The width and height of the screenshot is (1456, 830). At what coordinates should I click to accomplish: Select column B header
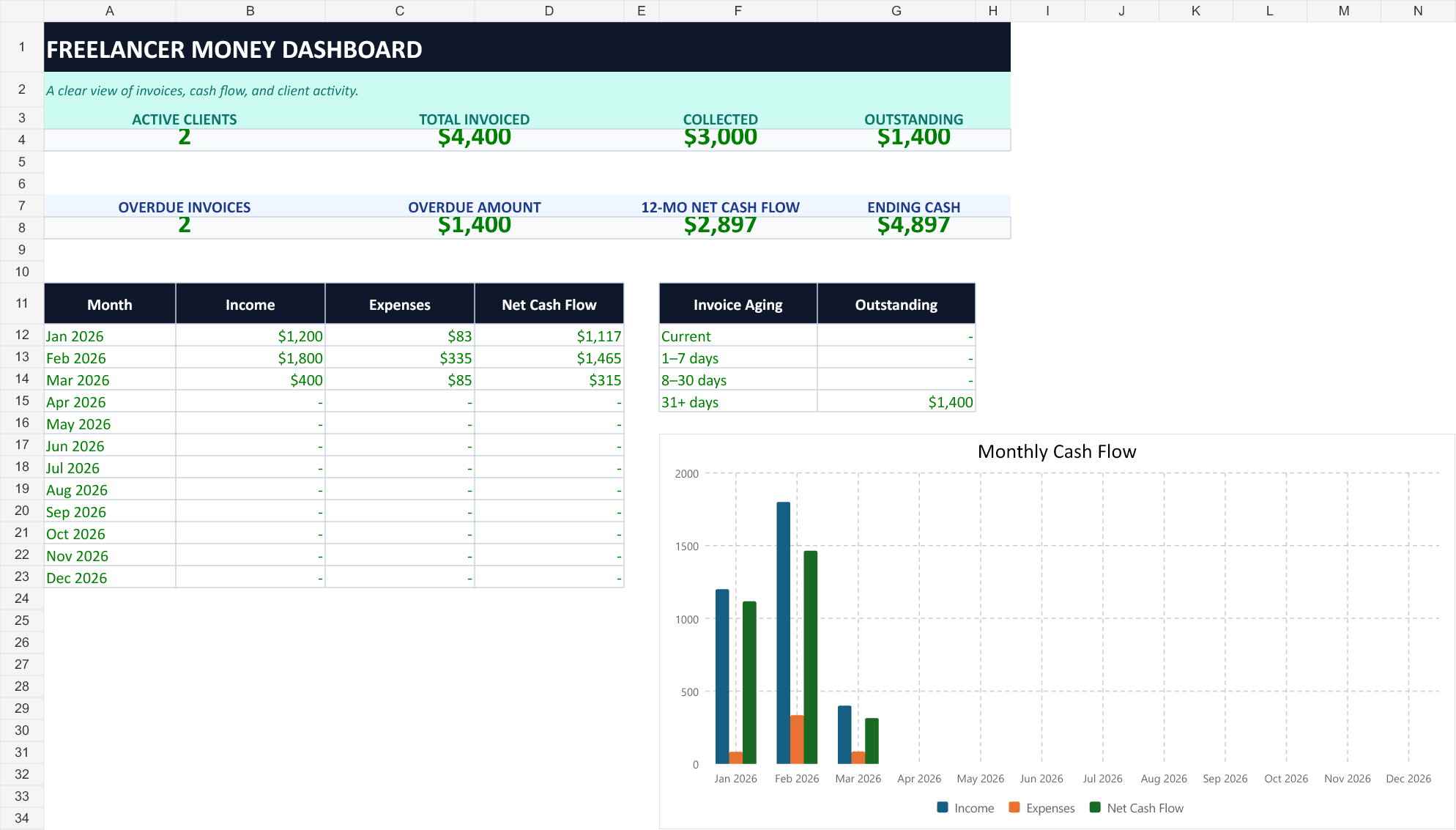pos(250,11)
